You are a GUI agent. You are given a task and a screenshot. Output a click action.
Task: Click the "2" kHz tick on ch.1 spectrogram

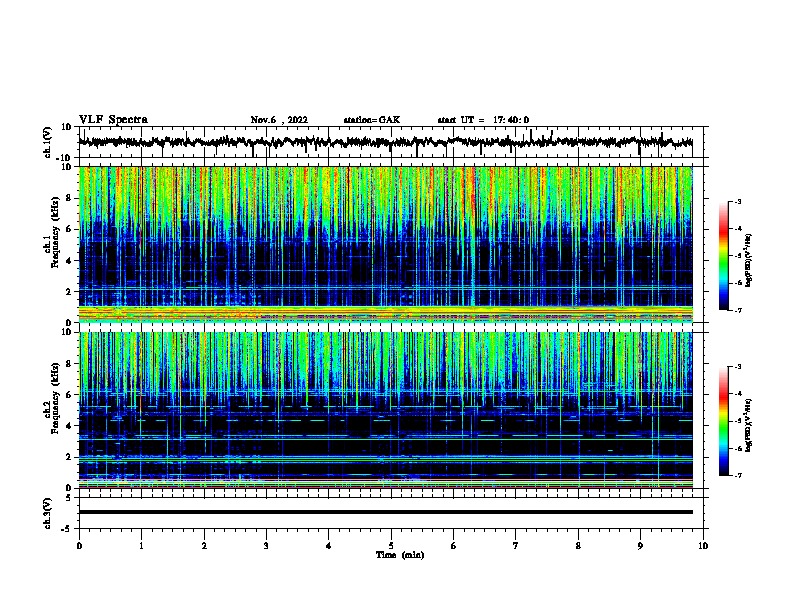[69, 291]
